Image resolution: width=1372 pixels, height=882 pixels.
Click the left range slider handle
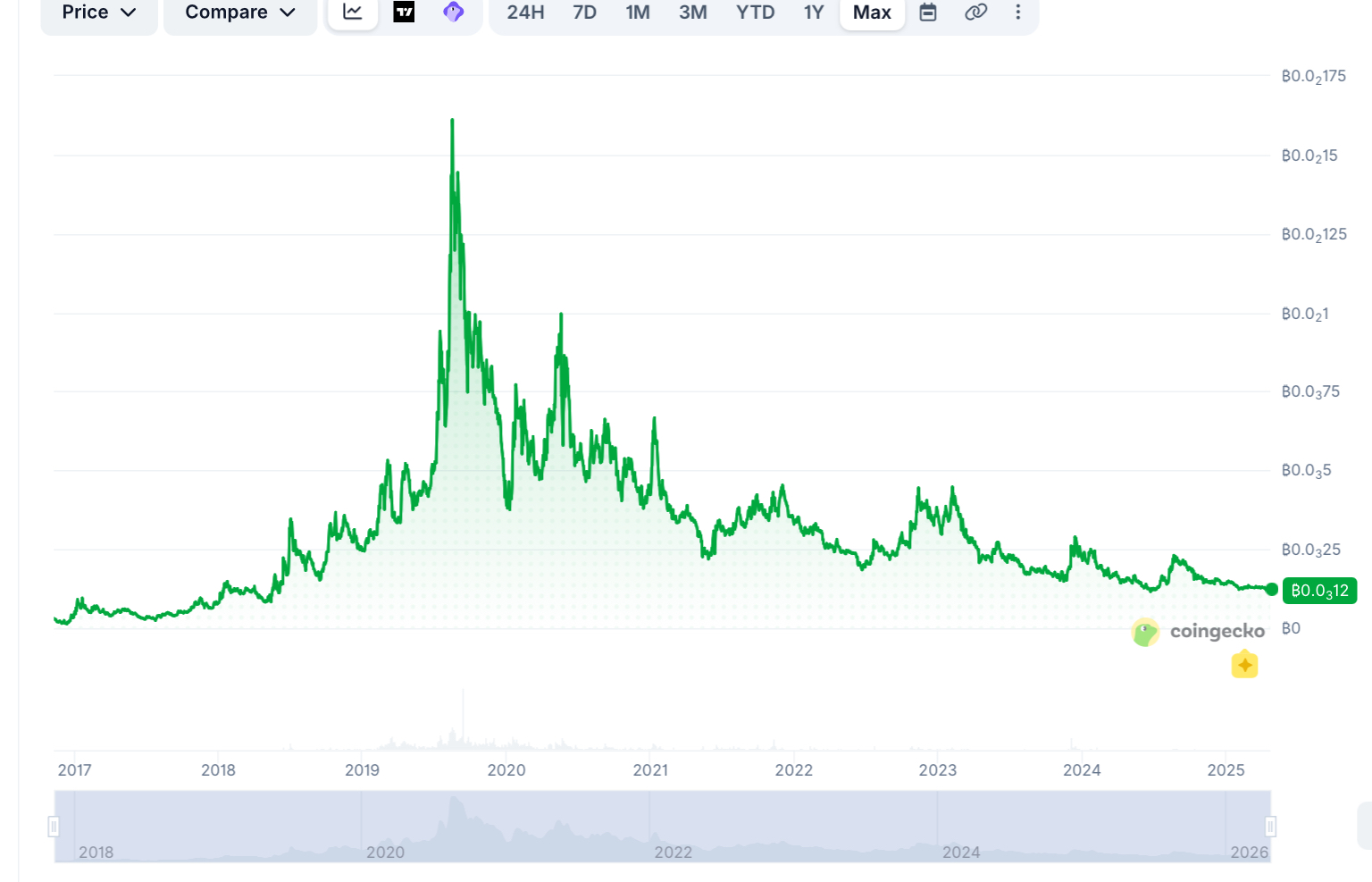click(x=54, y=827)
